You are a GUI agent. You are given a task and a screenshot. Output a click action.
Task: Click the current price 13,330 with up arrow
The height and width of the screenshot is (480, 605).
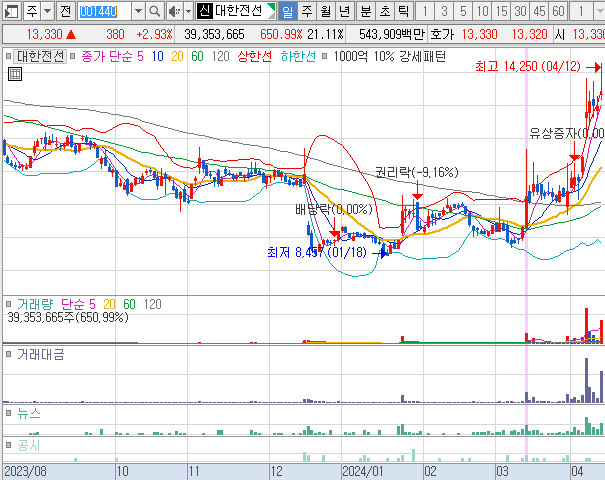51,35
